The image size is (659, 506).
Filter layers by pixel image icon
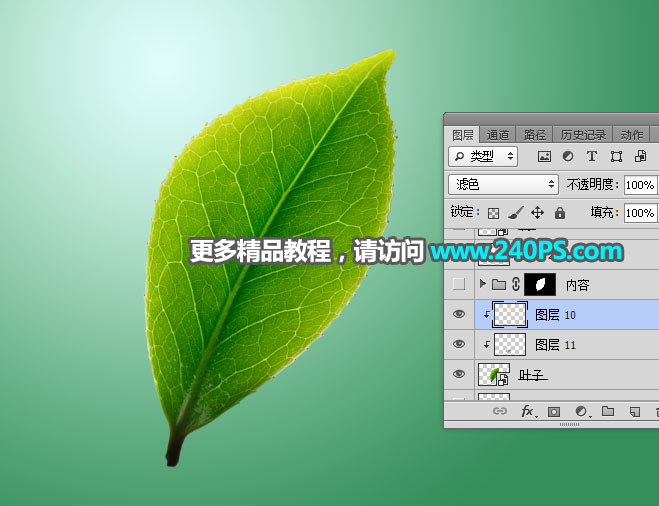click(x=544, y=157)
